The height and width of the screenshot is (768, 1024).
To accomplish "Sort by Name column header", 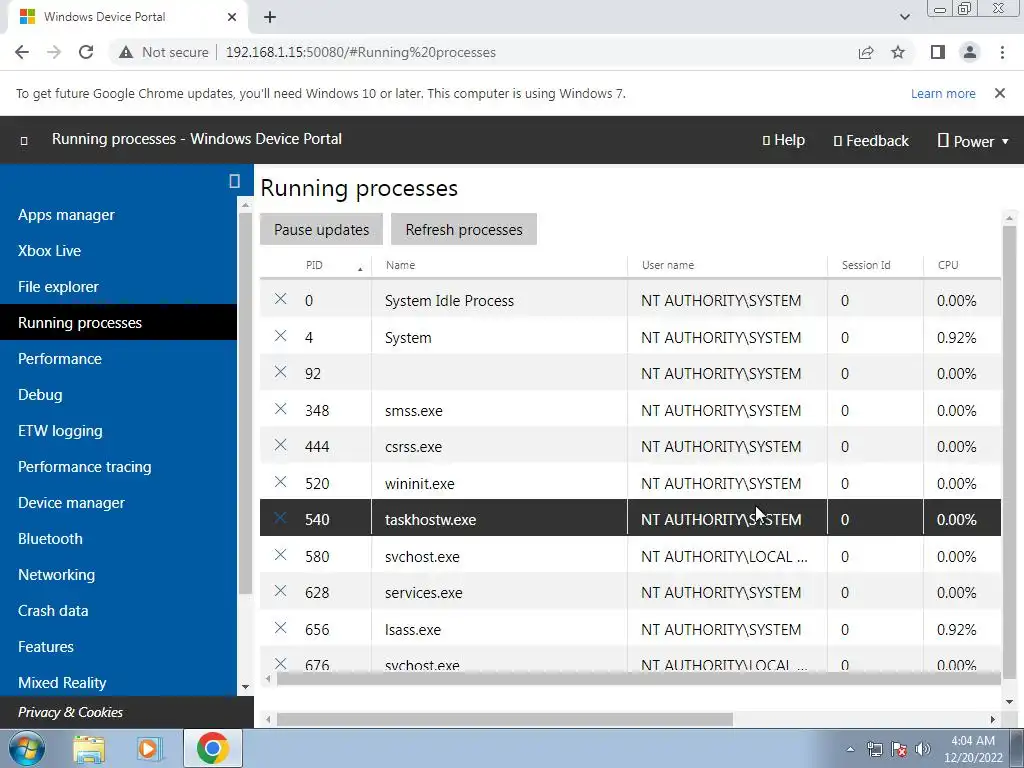I will click(x=400, y=265).
